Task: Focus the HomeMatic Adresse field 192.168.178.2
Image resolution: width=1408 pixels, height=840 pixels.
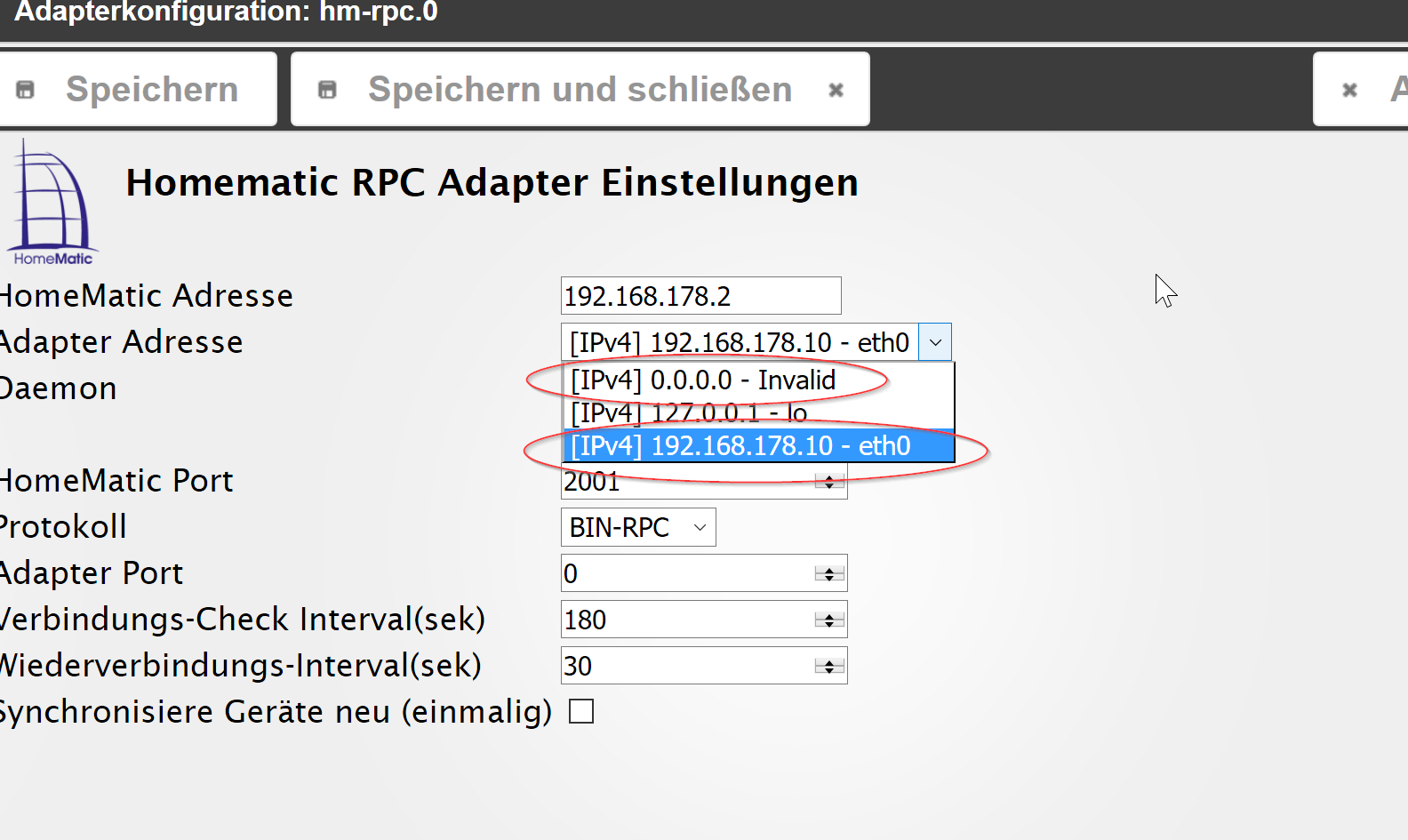Action: 700,296
